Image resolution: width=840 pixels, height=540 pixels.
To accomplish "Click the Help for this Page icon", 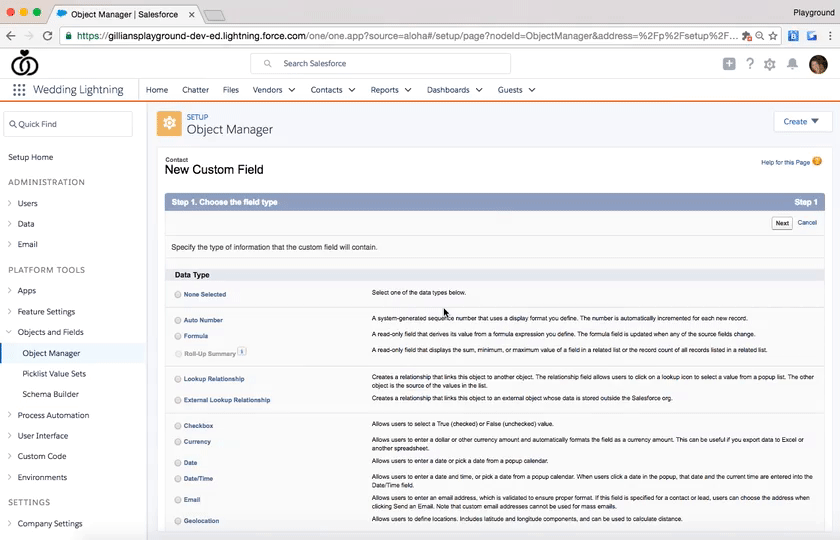I will 817,161.
